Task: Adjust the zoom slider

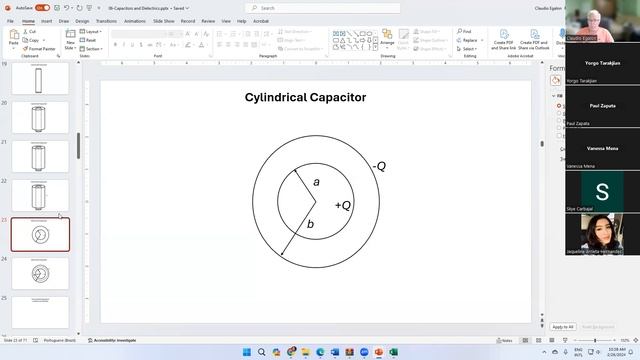Action: point(595,340)
